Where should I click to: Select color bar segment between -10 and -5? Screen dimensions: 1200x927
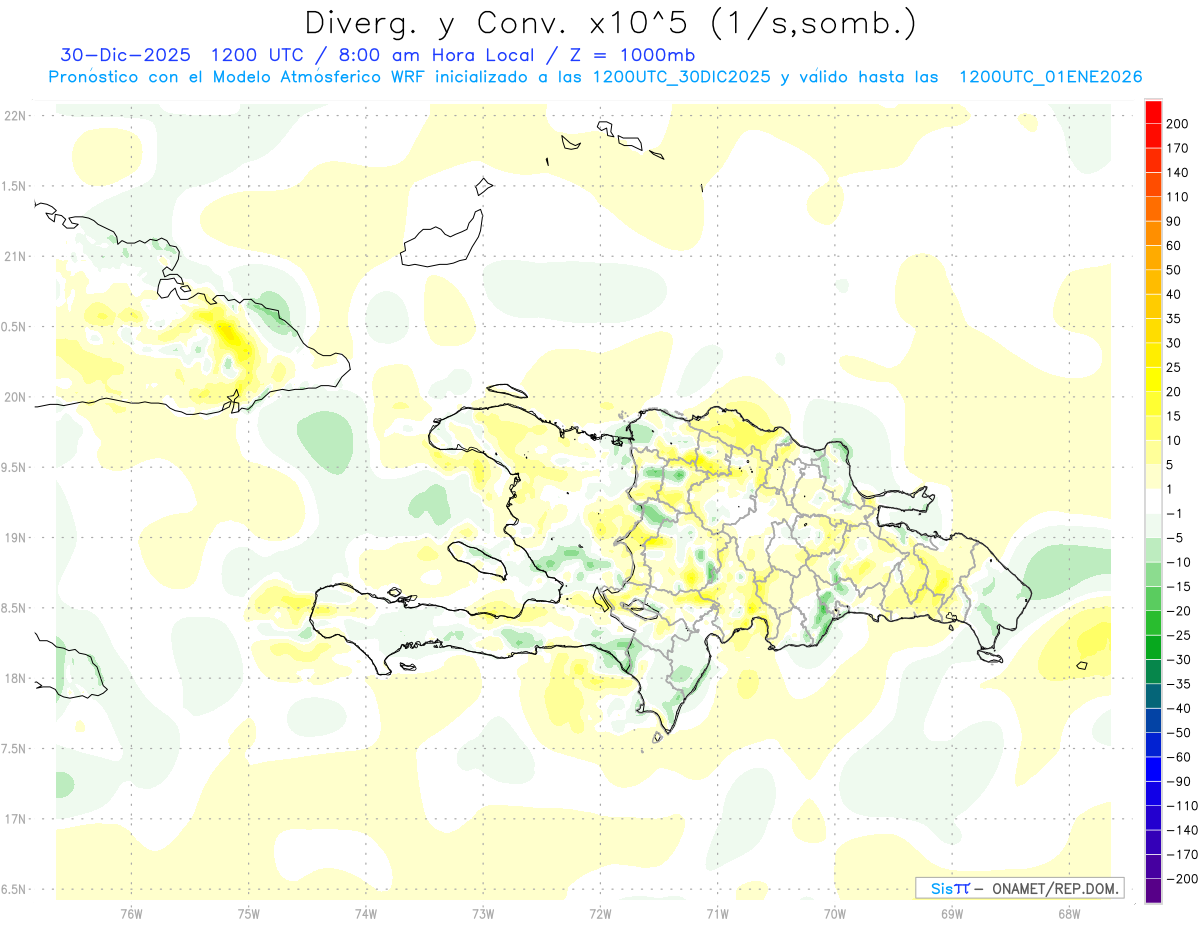click(1153, 550)
